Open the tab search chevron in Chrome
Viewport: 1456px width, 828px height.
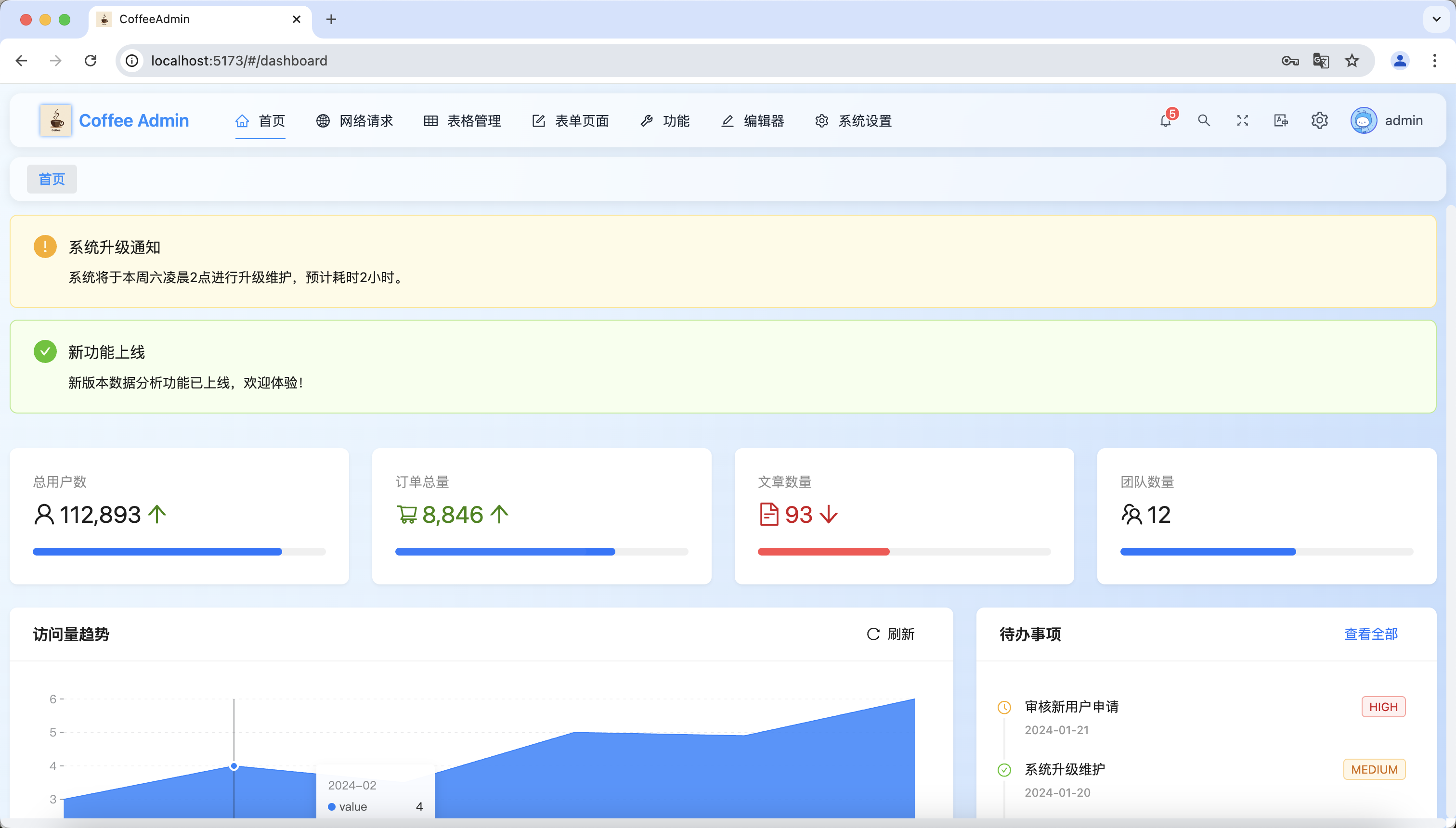click(x=1437, y=19)
